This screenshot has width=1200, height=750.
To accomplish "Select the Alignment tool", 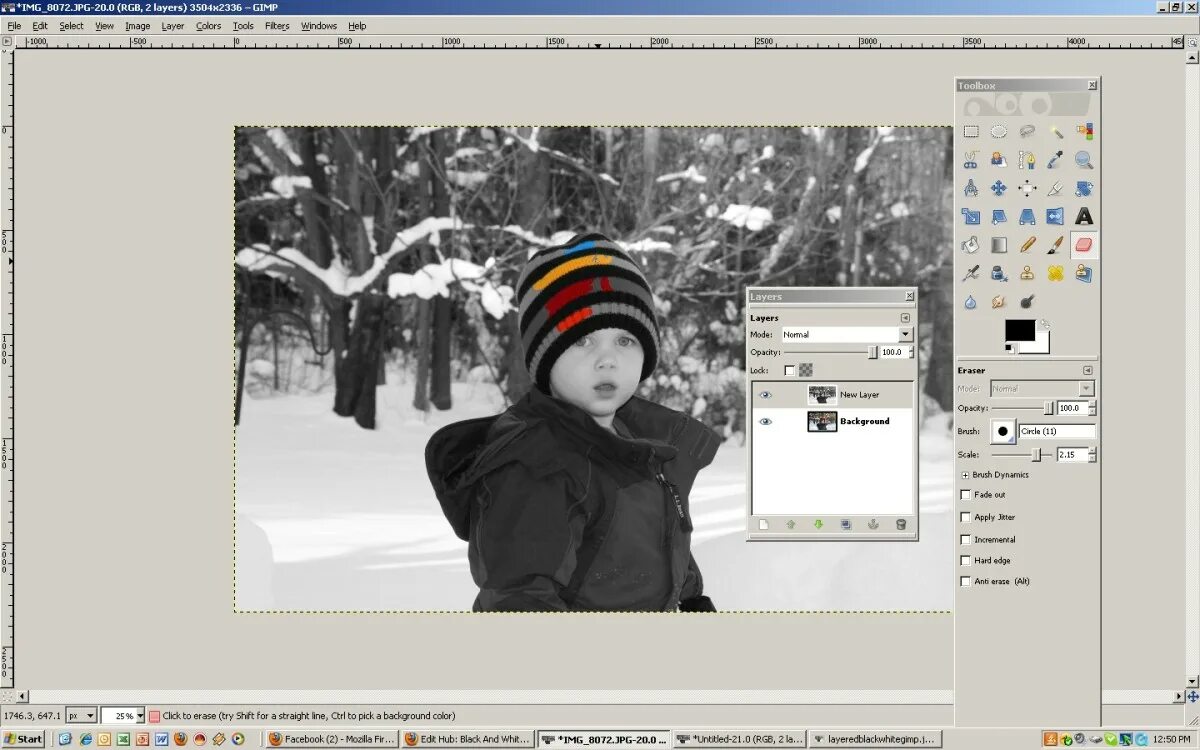I will click(x=1027, y=187).
